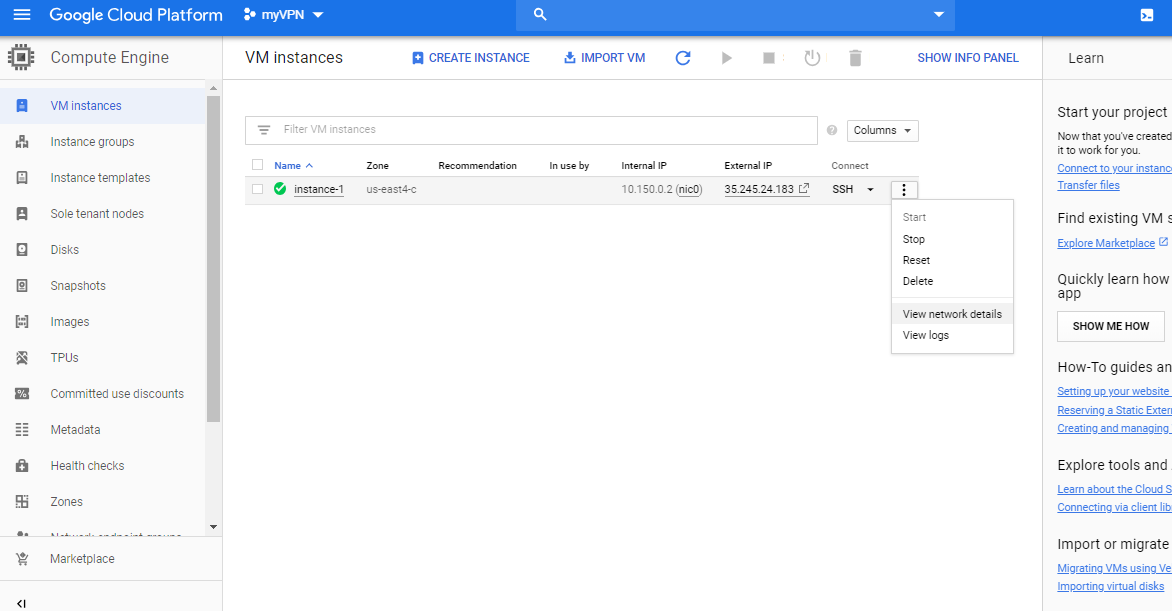Sort by Name column header
The image size is (1172, 611).
point(293,165)
